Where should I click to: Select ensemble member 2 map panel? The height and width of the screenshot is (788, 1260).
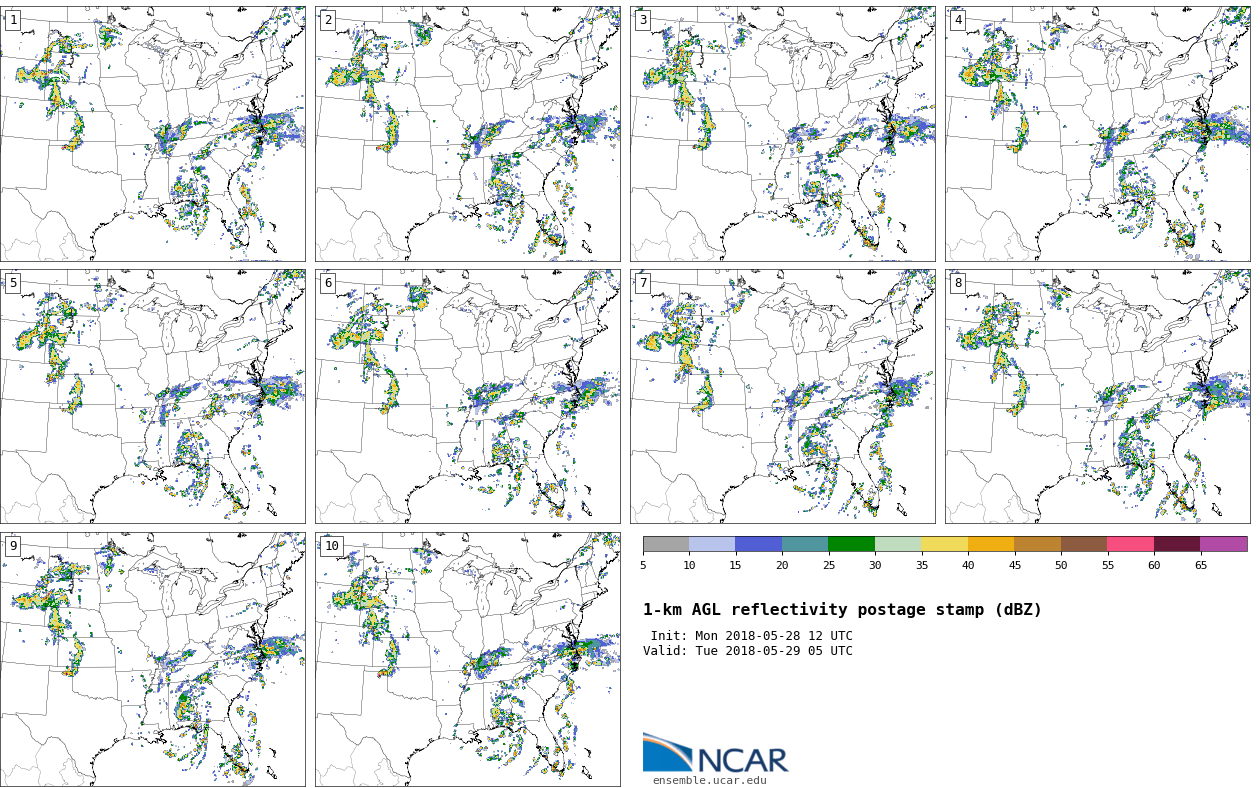pyautogui.click(x=467, y=134)
